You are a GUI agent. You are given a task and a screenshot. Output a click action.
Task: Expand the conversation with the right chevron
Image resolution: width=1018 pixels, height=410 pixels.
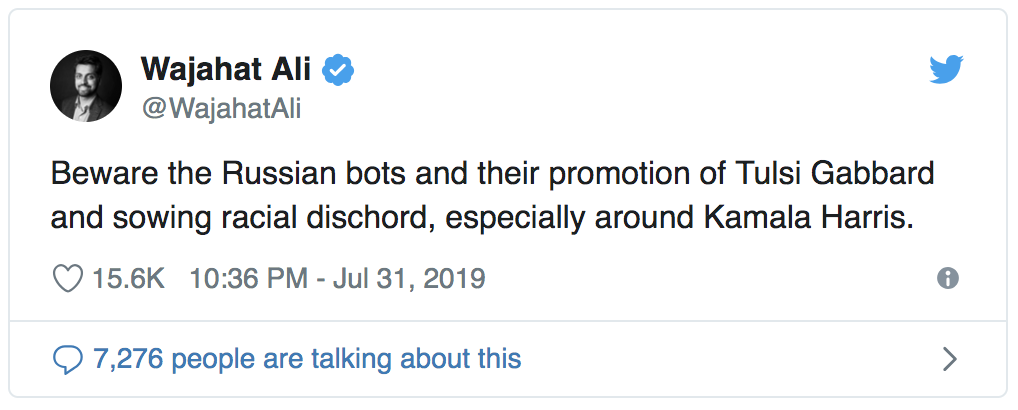pyautogui.click(x=949, y=358)
